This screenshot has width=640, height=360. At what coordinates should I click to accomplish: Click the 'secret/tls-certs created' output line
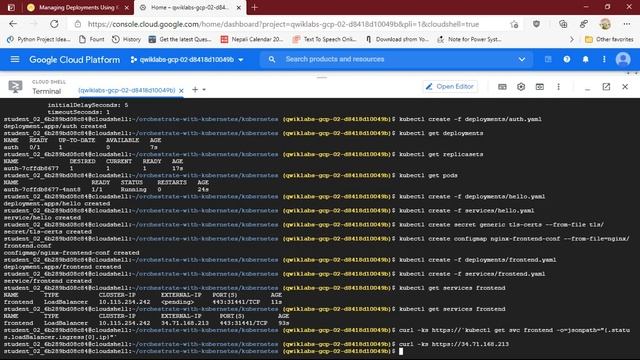tap(48, 231)
